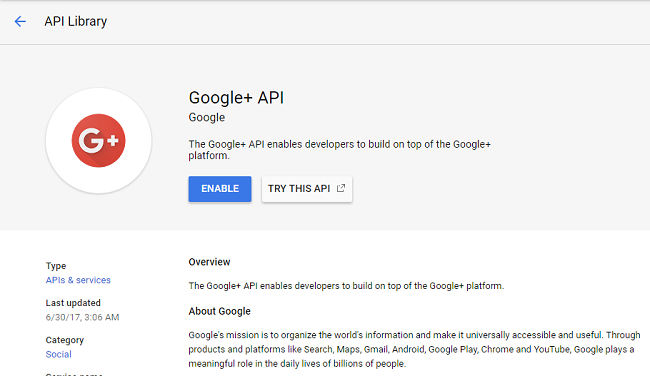Click the About Google heading
The height and width of the screenshot is (376, 650).
[219, 311]
